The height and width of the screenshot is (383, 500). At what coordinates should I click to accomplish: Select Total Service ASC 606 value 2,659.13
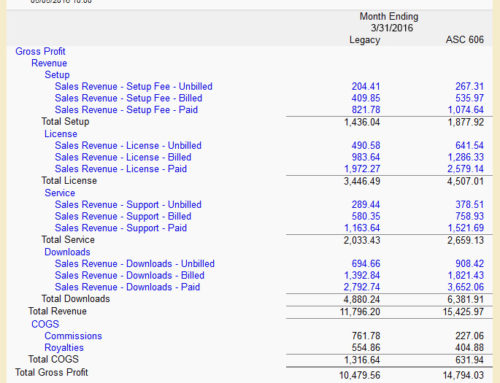point(466,240)
